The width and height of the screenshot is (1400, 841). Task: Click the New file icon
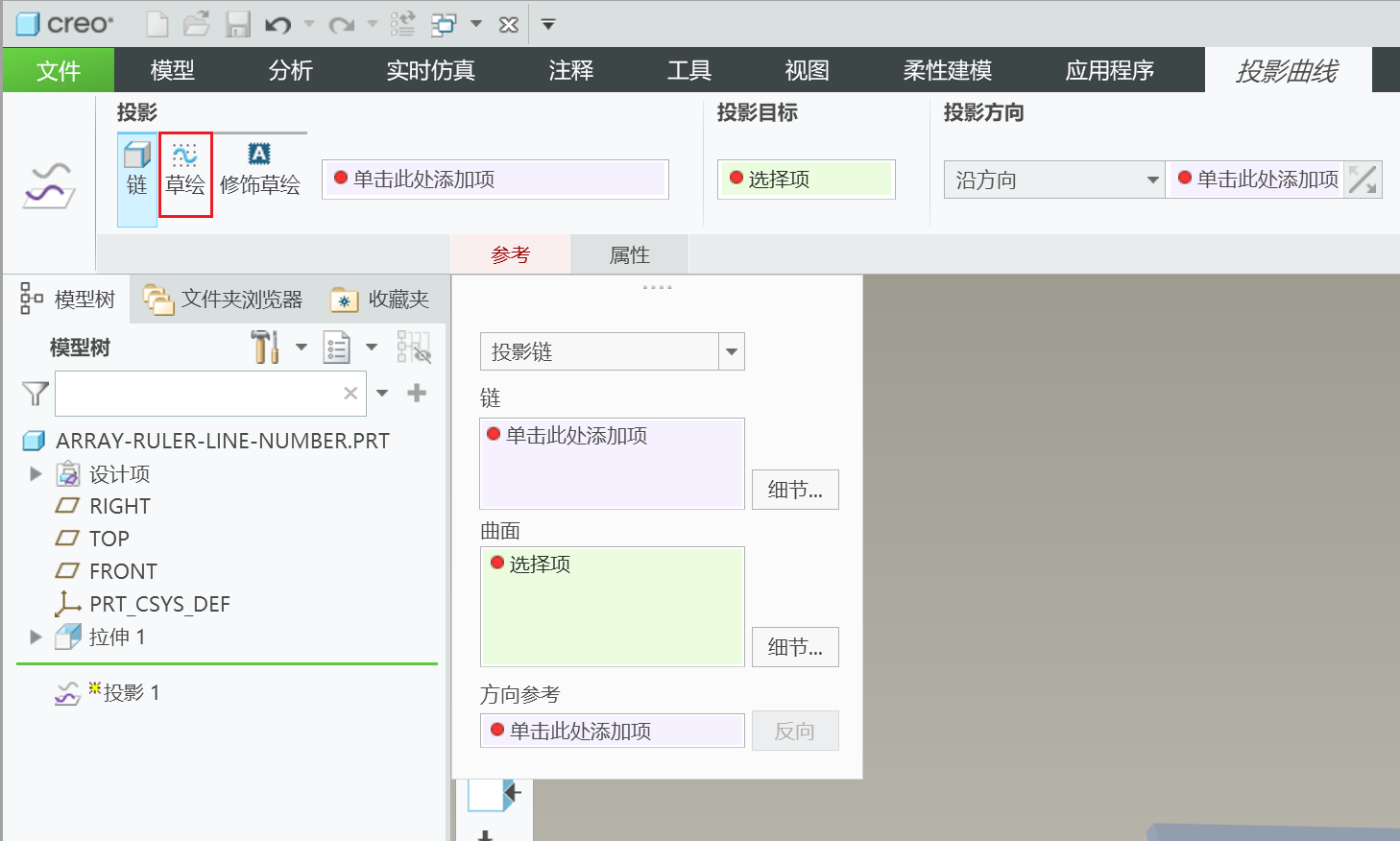[x=157, y=24]
